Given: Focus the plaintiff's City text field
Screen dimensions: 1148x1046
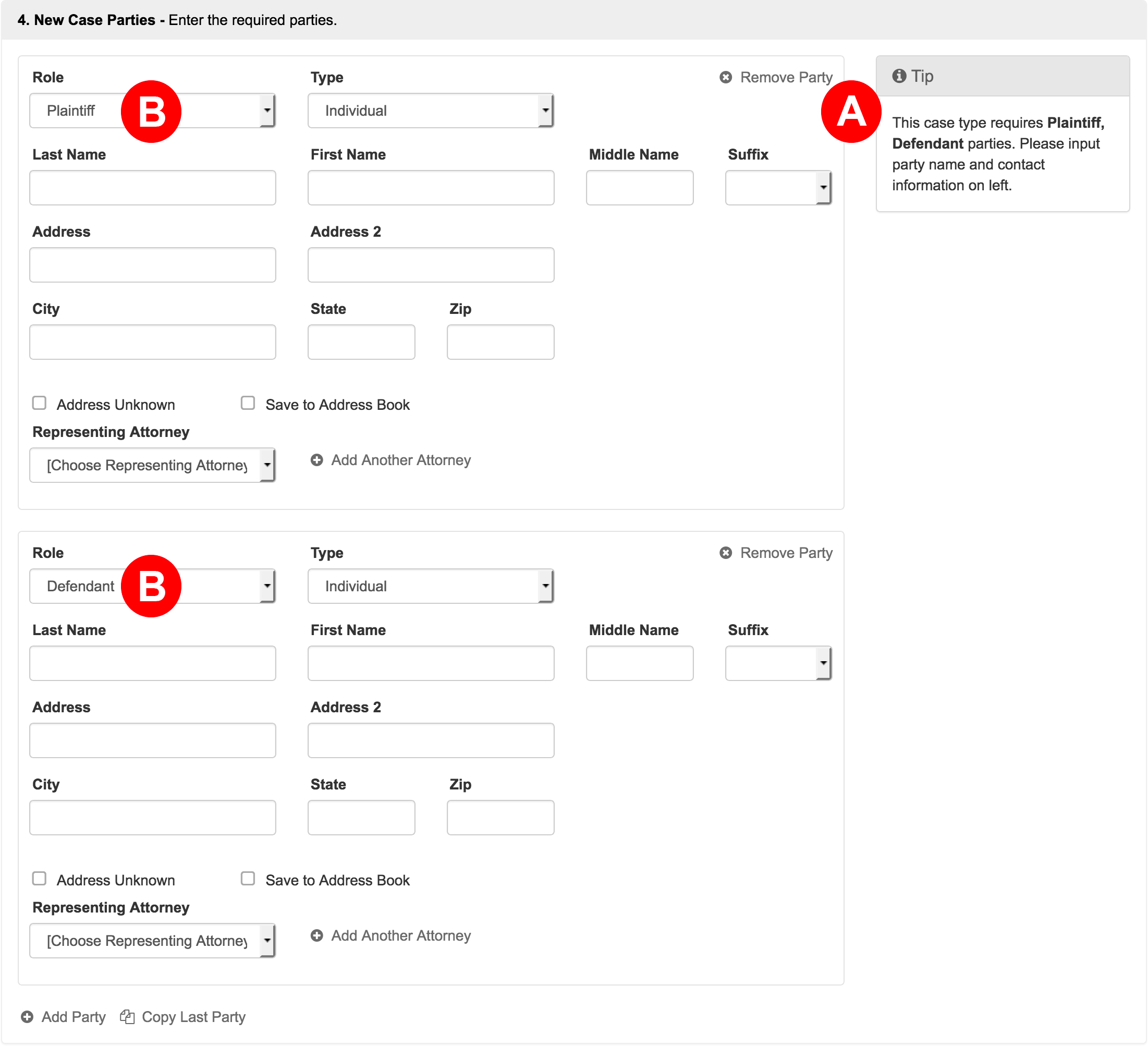Looking at the screenshot, I should pos(153,342).
